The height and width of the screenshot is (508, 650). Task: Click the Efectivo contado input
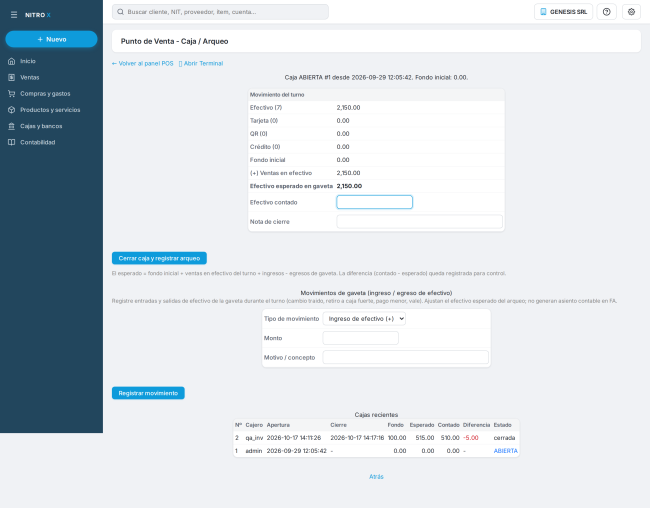374,202
